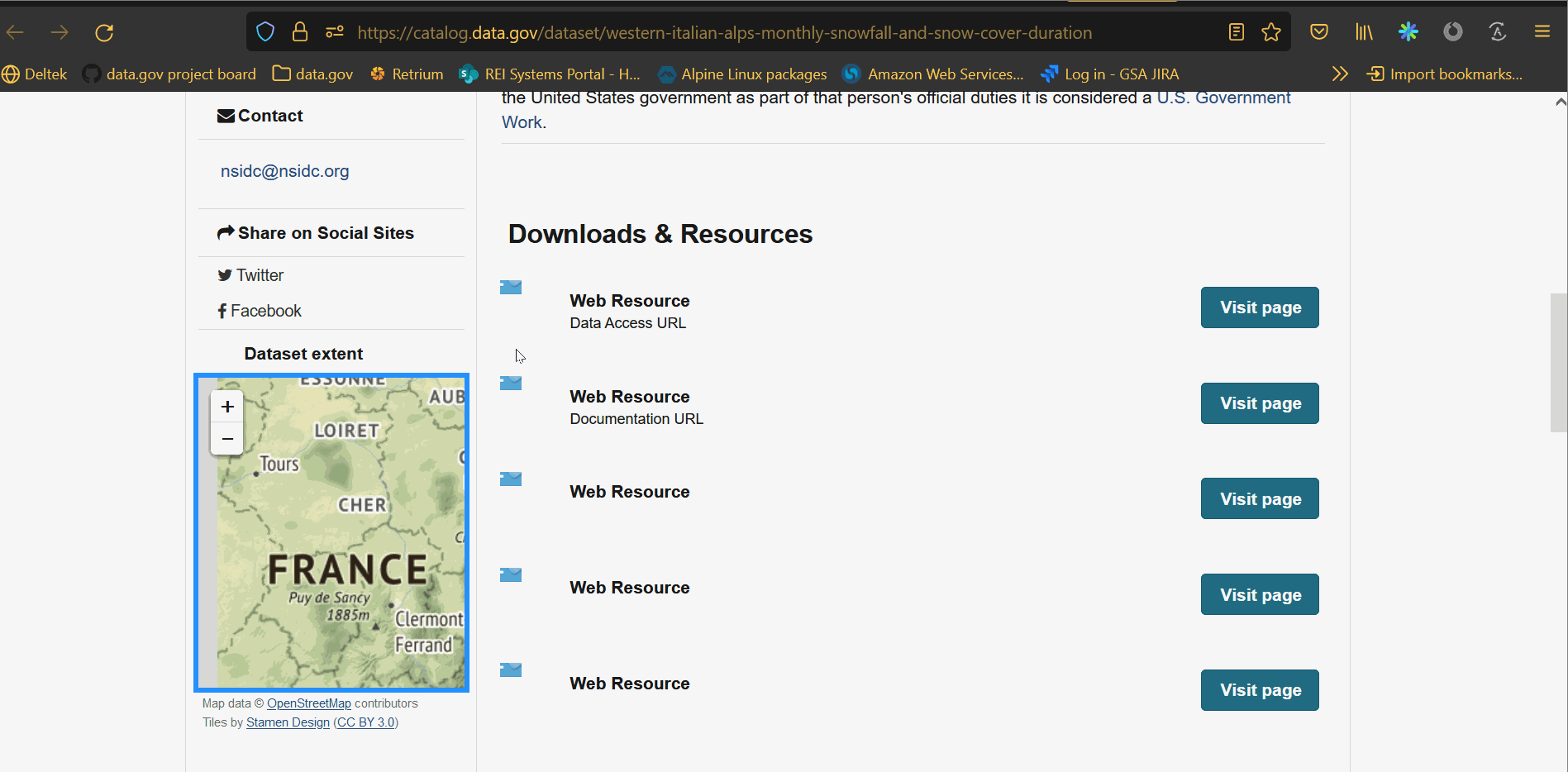Open the REI Systems Portal bookmark
The height and width of the screenshot is (772, 1568).
click(x=550, y=74)
